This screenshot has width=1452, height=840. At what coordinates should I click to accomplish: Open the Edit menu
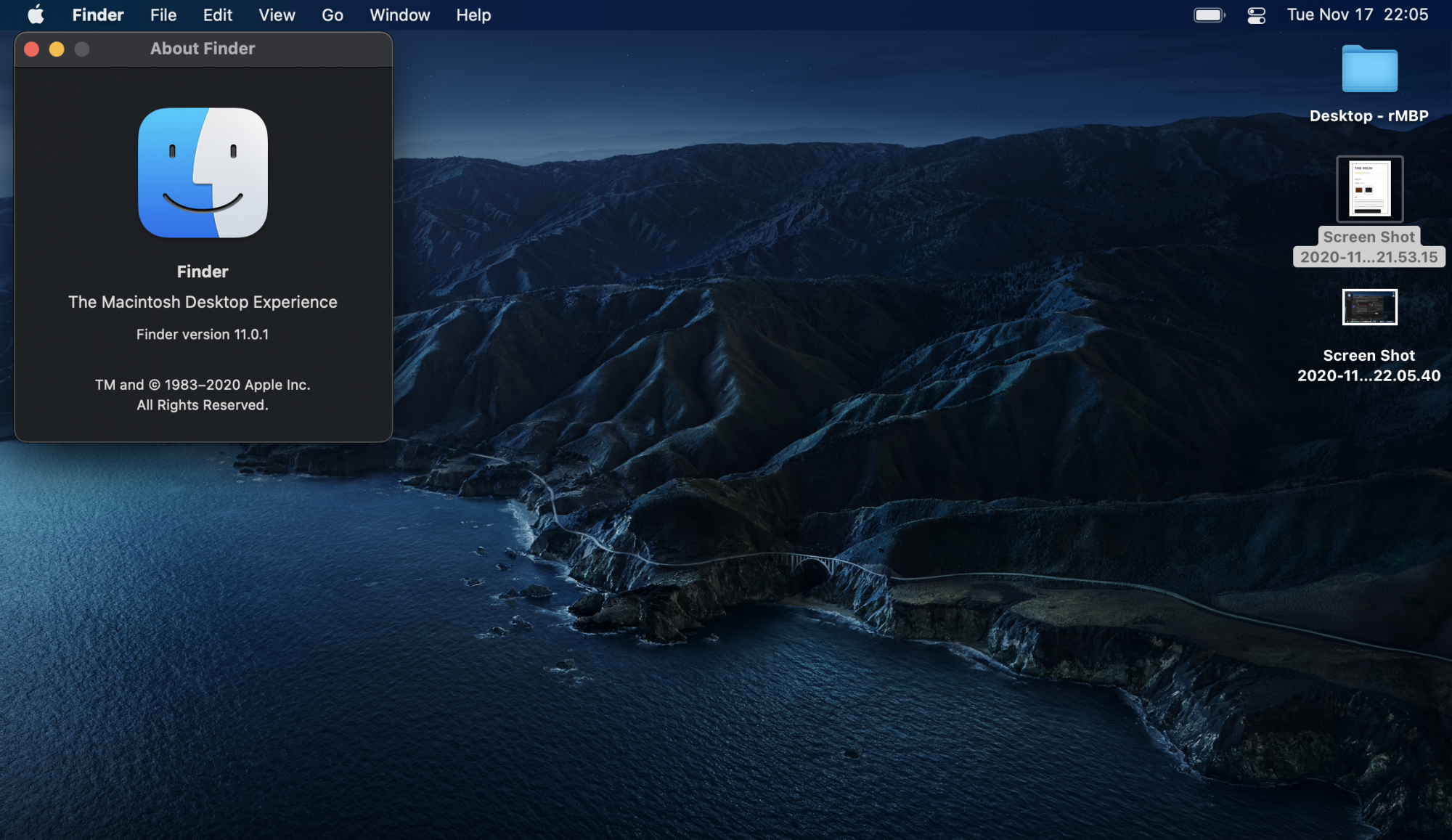point(218,15)
